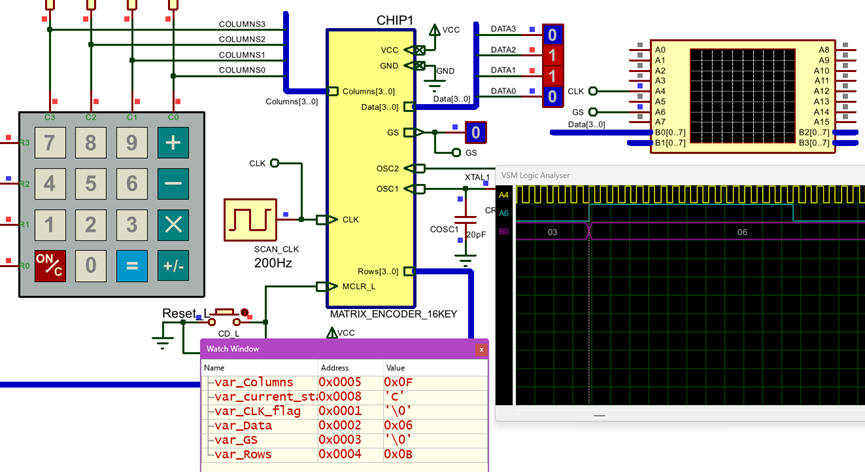This screenshot has width=865, height=472.
Task: Click the red ON/C keypad key
Action: coord(50,266)
